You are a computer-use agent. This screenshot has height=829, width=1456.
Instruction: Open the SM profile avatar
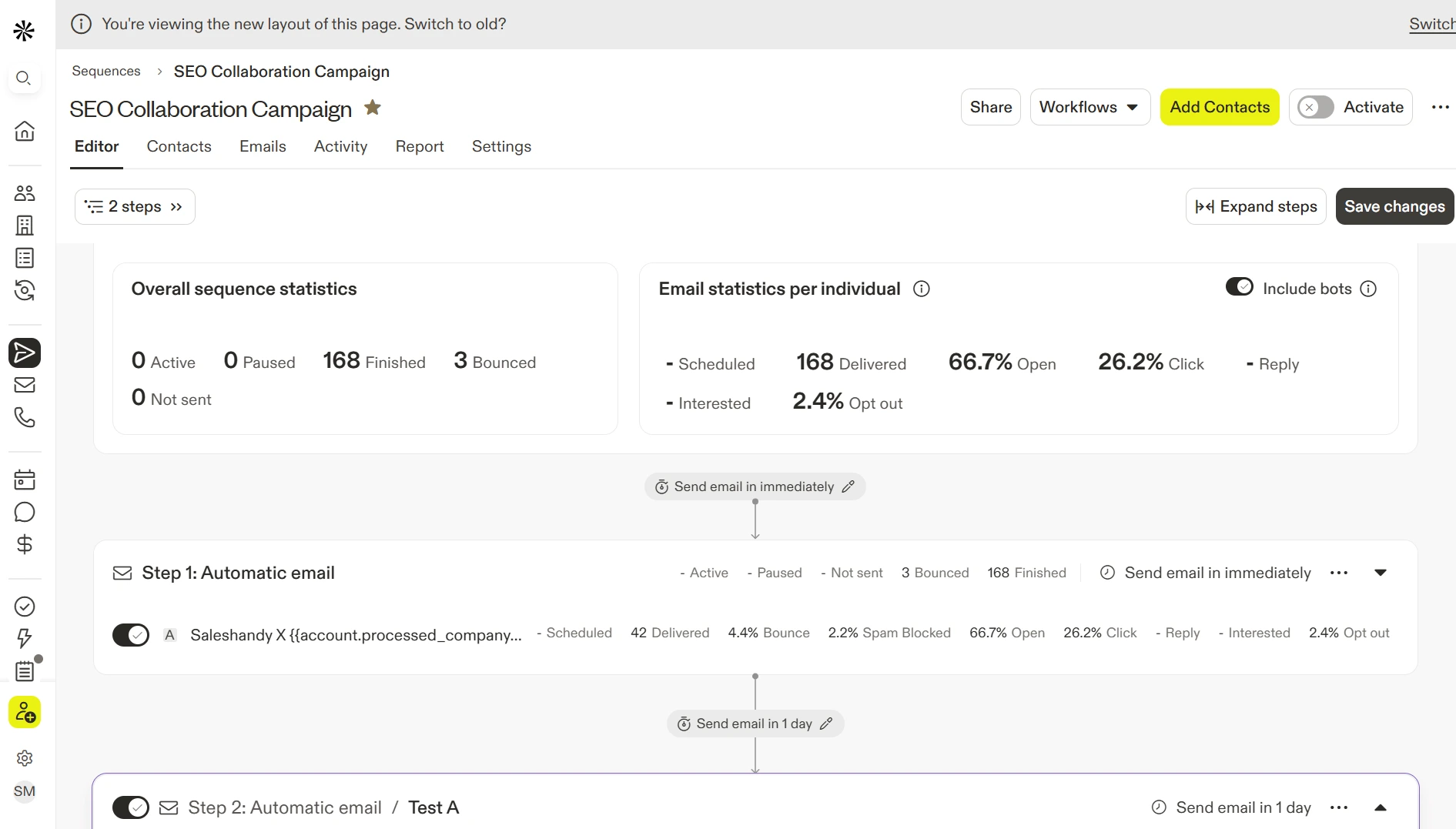(x=25, y=791)
